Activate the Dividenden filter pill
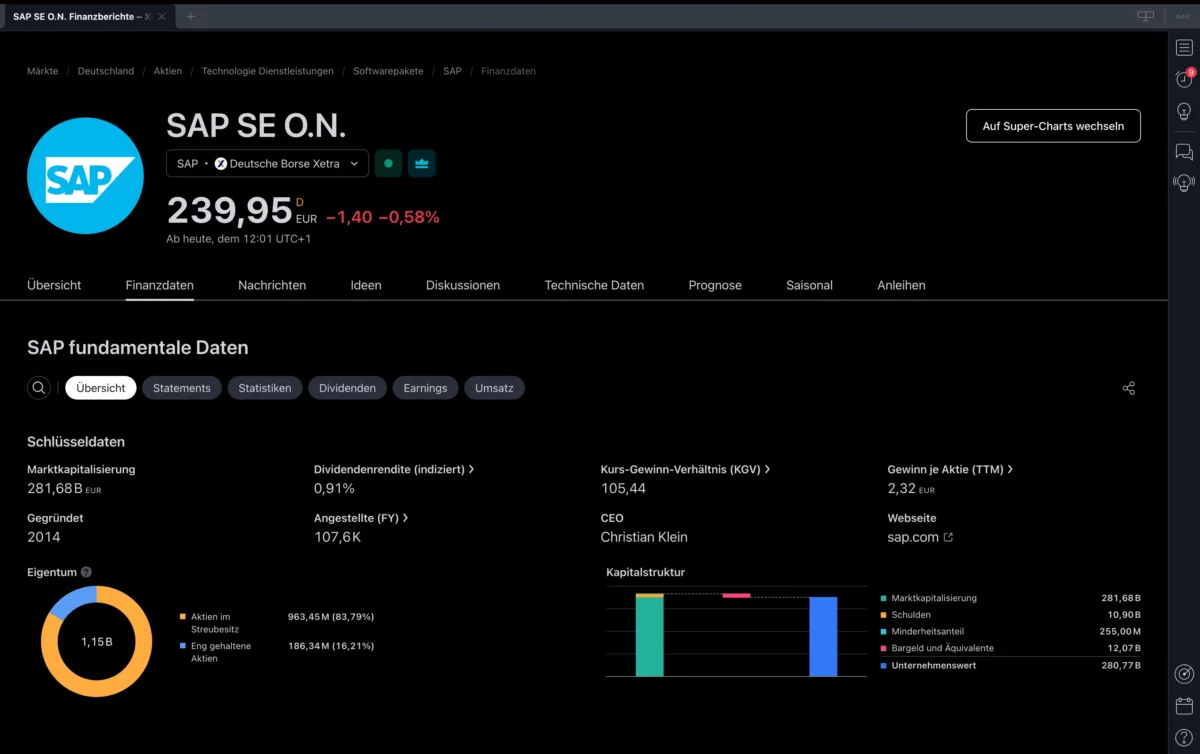1200x754 pixels. coord(347,387)
